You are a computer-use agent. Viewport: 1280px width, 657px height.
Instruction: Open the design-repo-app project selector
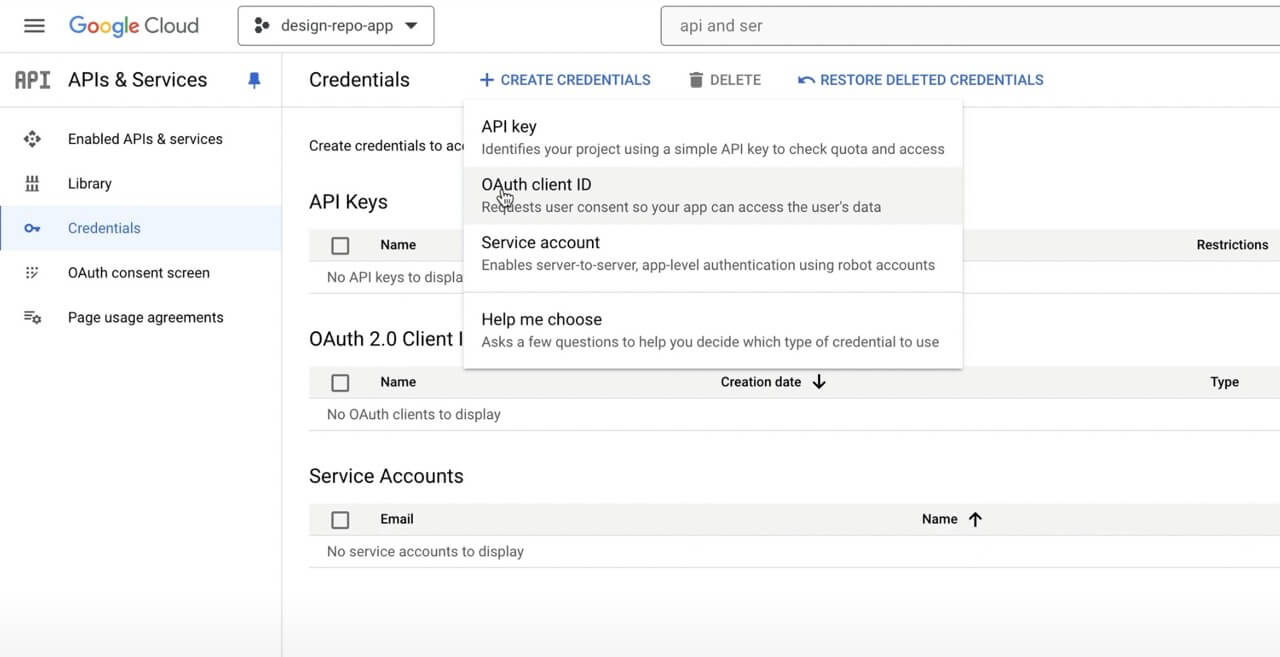335,25
